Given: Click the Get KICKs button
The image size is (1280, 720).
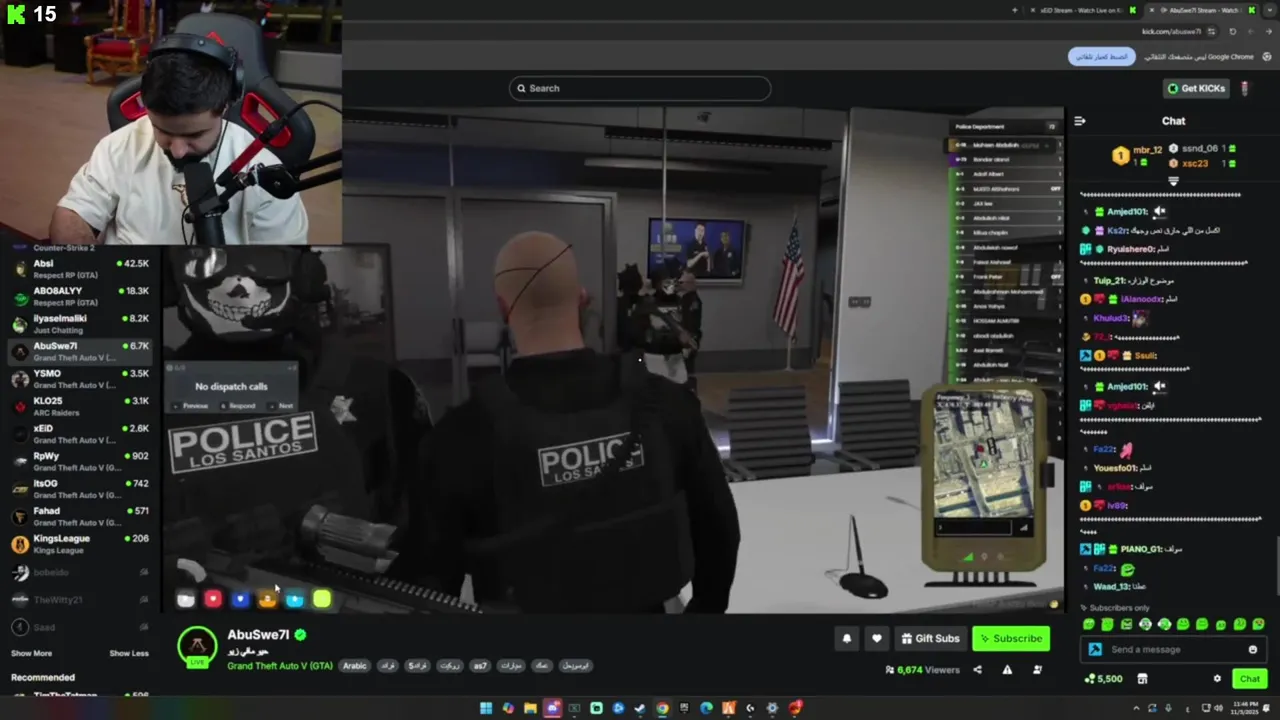Looking at the screenshot, I should pyautogui.click(x=1195, y=88).
